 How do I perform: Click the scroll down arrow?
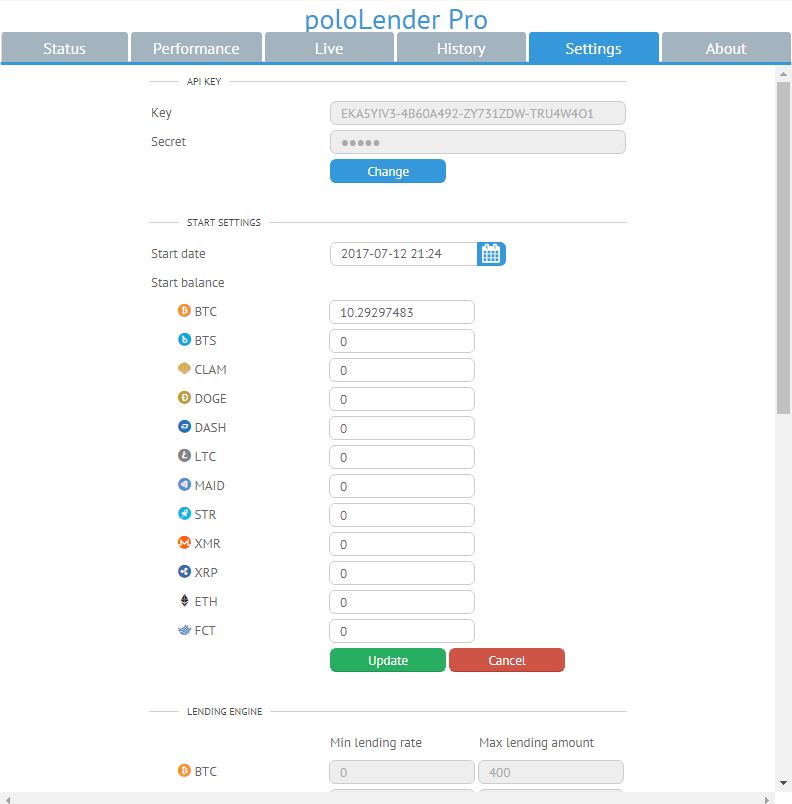[x=783, y=783]
